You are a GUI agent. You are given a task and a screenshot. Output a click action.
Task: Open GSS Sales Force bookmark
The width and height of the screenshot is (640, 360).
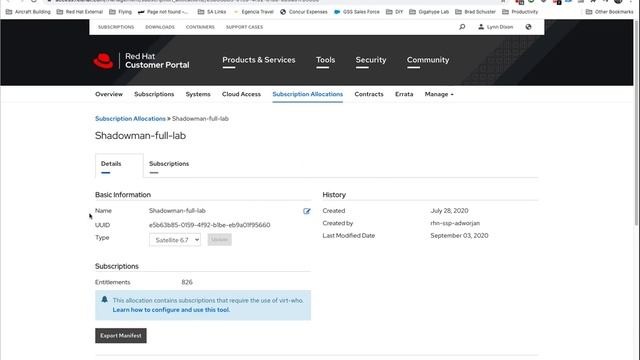pyautogui.click(x=357, y=12)
